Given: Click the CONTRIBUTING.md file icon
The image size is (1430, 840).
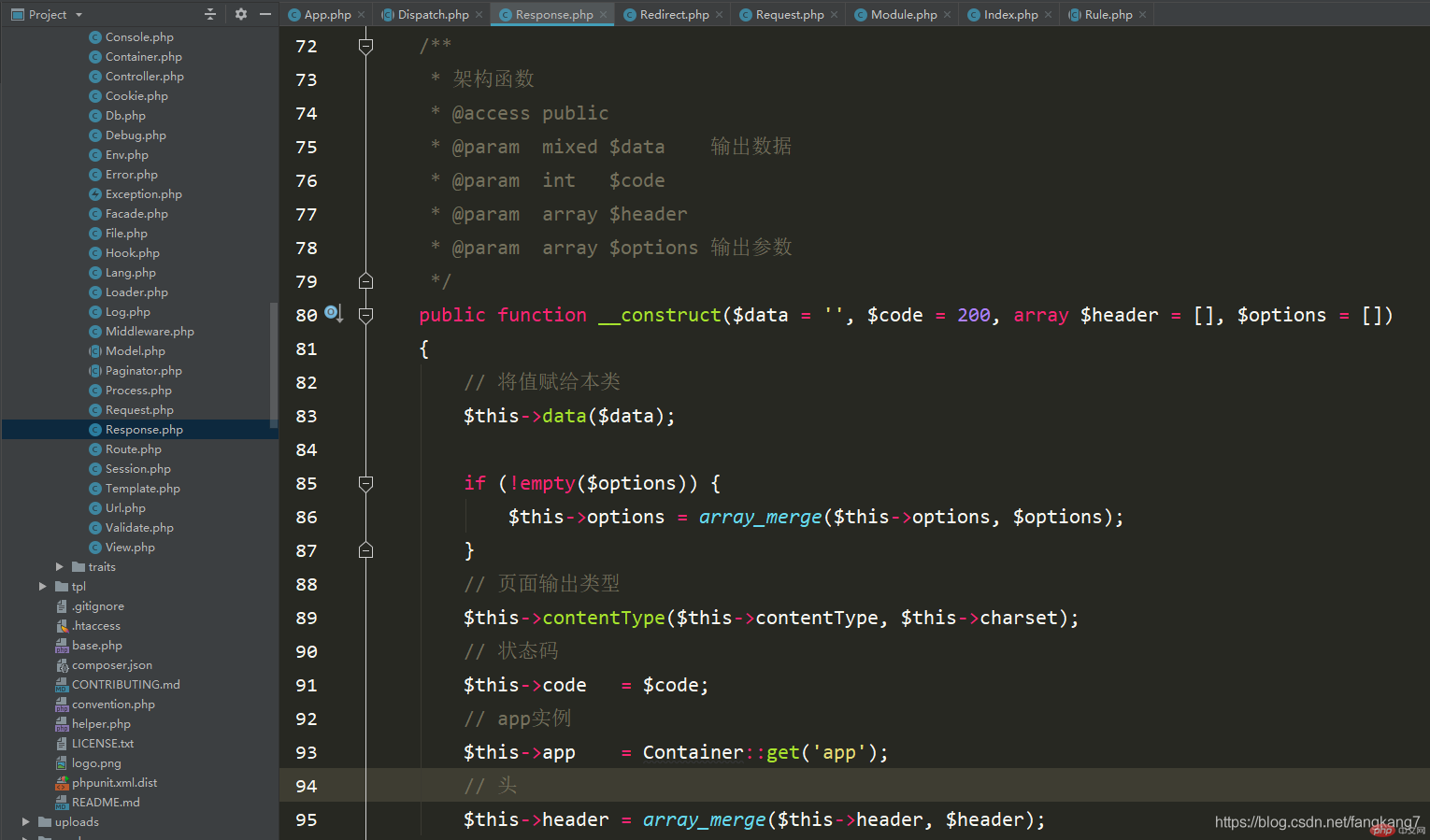Looking at the screenshot, I should [62, 685].
